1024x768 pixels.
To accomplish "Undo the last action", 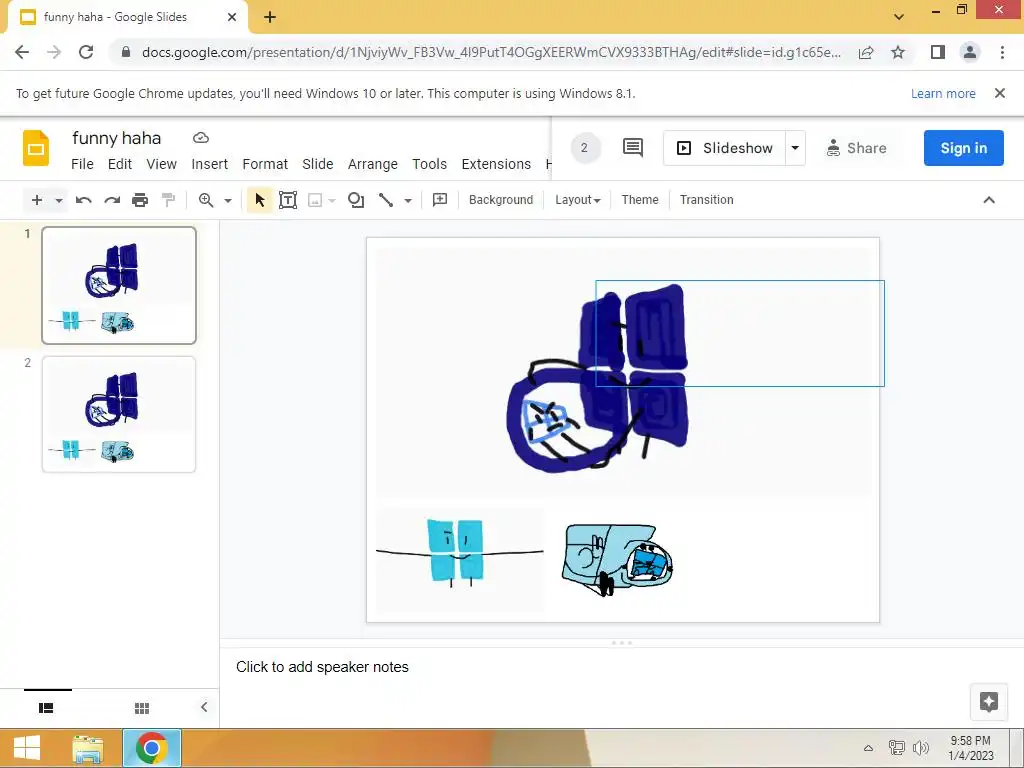I will point(84,200).
